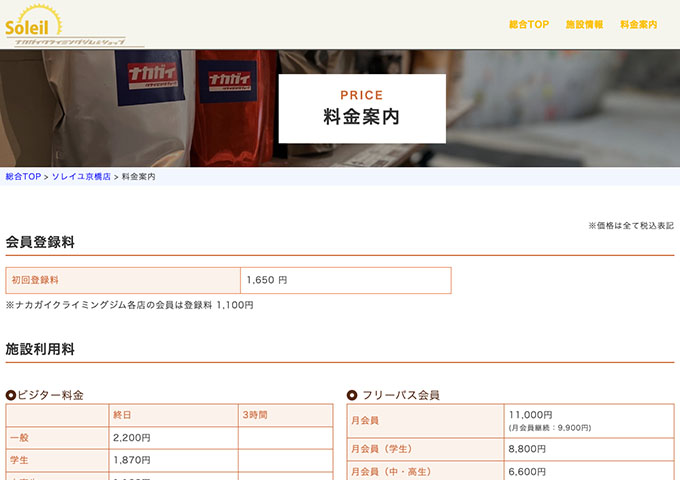Select the 6,600円 price value
Image resolution: width=680 pixels, height=480 pixels.
[x=527, y=471]
